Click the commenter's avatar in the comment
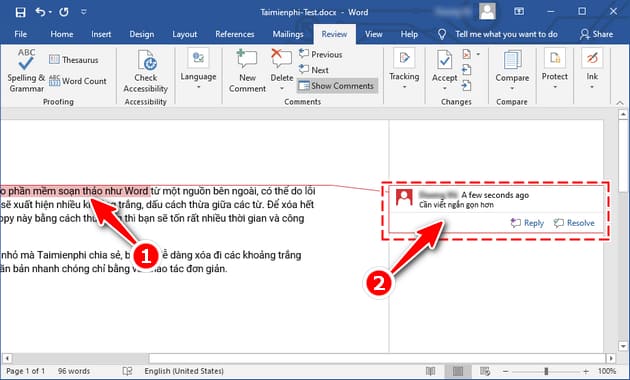This screenshot has height=380, width=630. point(404,197)
